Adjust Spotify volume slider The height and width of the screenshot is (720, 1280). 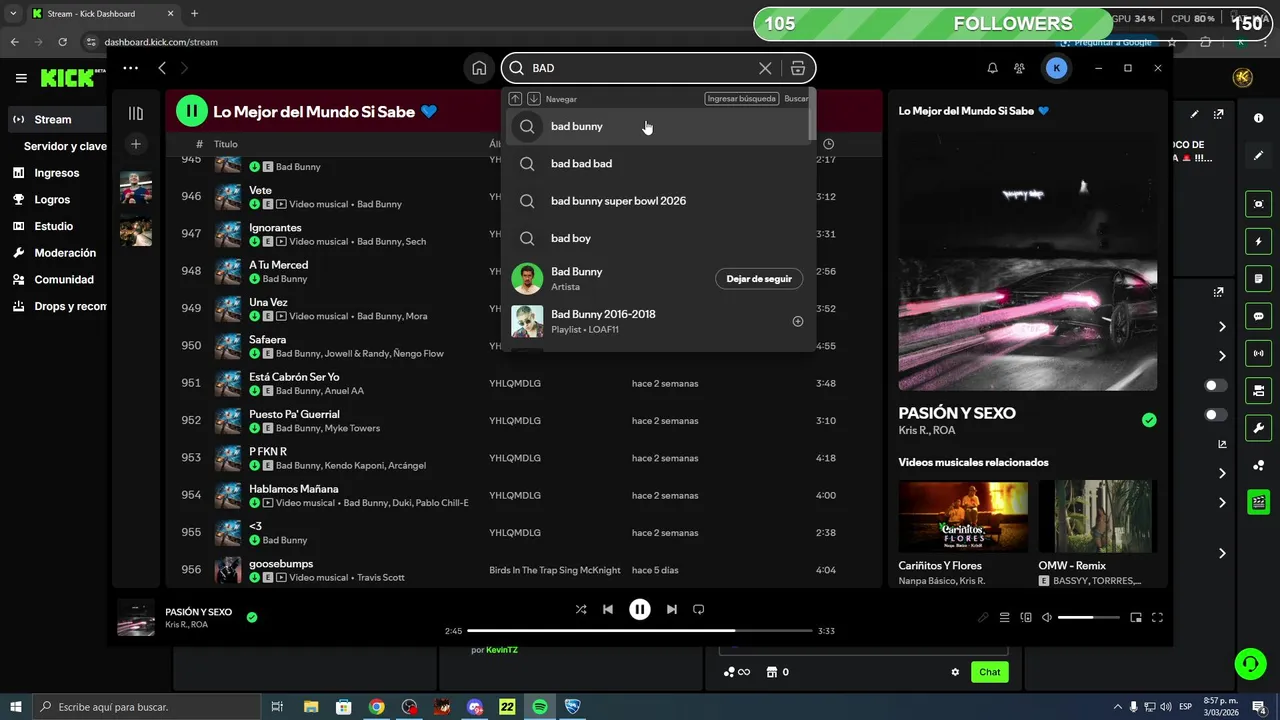tap(1089, 617)
